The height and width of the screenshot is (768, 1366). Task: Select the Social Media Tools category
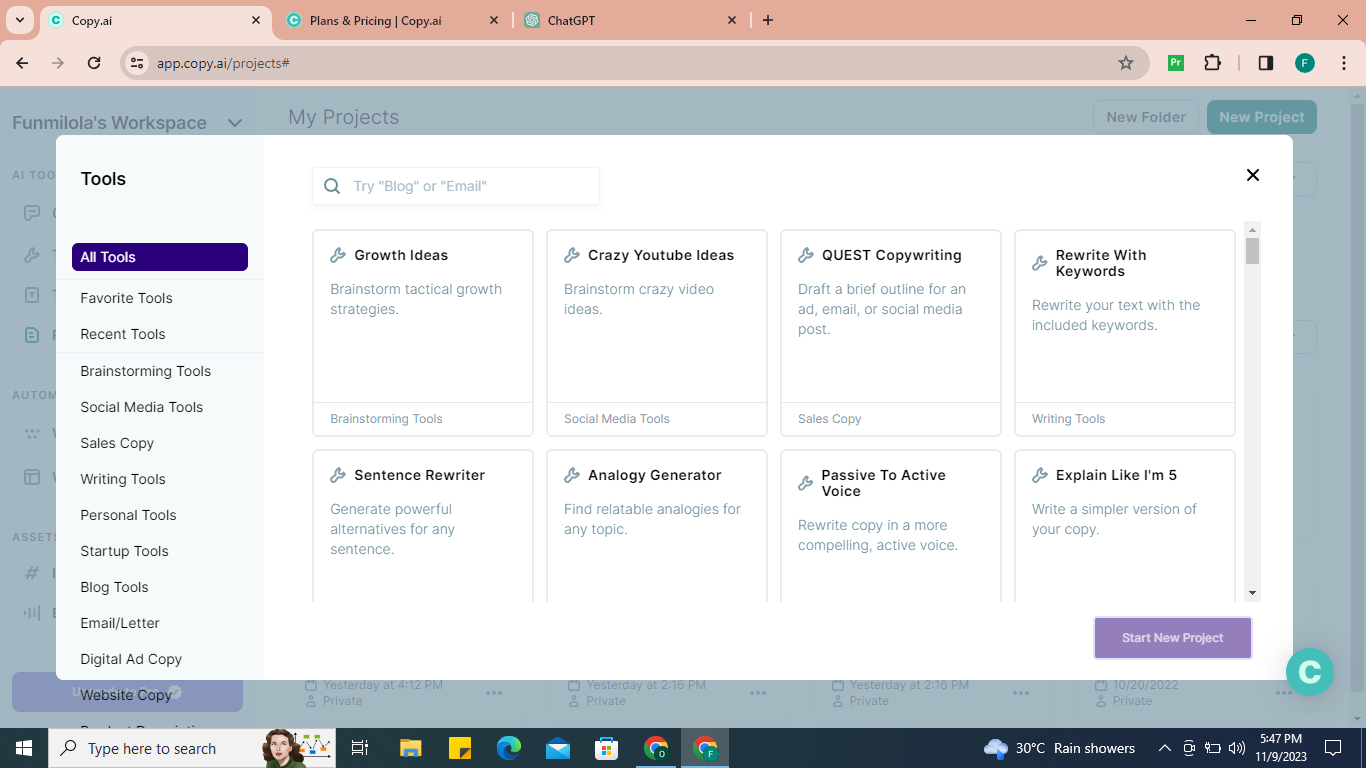pos(142,407)
